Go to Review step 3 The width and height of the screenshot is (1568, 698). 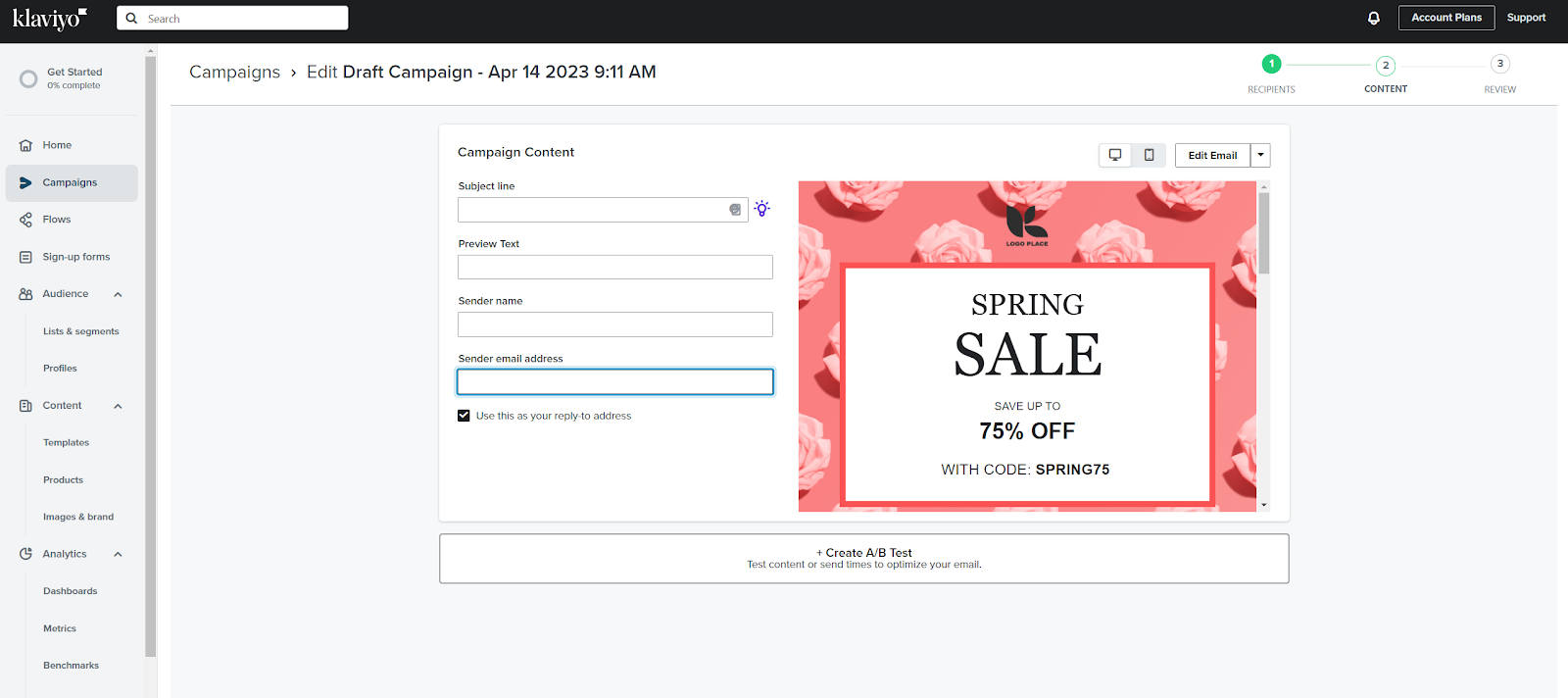pyautogui.click(x=1499, y=65)
